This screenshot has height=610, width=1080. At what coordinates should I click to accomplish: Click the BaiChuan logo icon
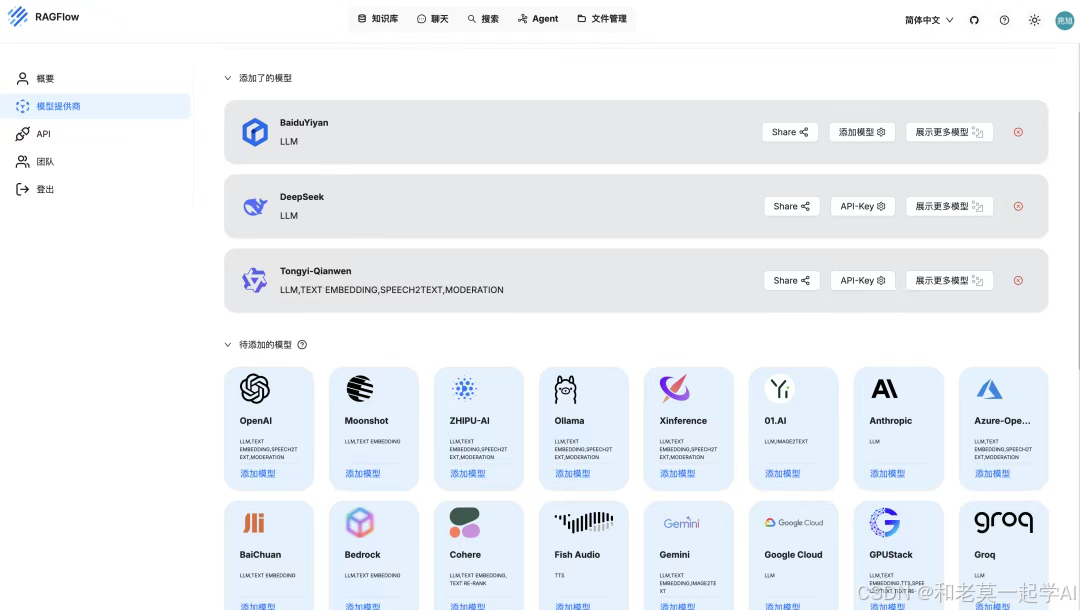click(253, 523)
